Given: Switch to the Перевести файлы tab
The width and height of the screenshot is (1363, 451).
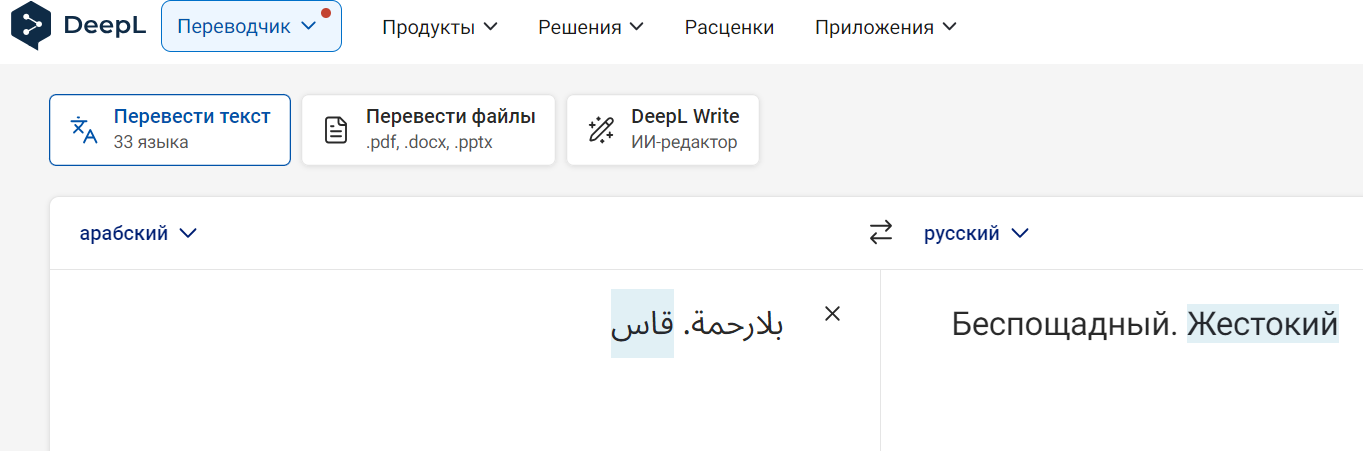Looking at the screenshot, I should [428, 130].
